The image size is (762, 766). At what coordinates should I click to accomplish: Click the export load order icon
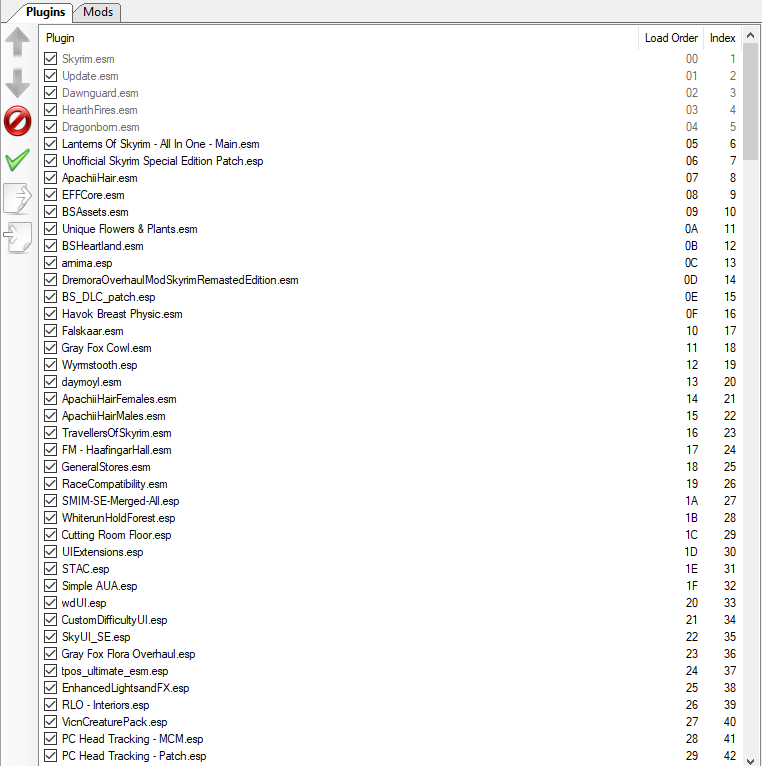[x=18, y=198]
